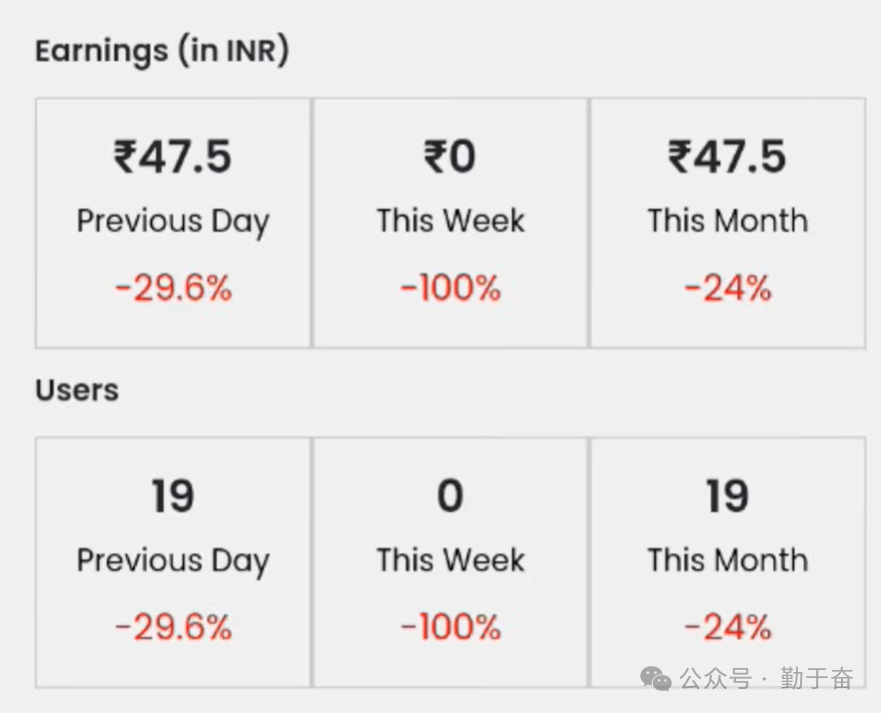Select the Users Previous Day label
Screen dimensions: 881x713
172,560
